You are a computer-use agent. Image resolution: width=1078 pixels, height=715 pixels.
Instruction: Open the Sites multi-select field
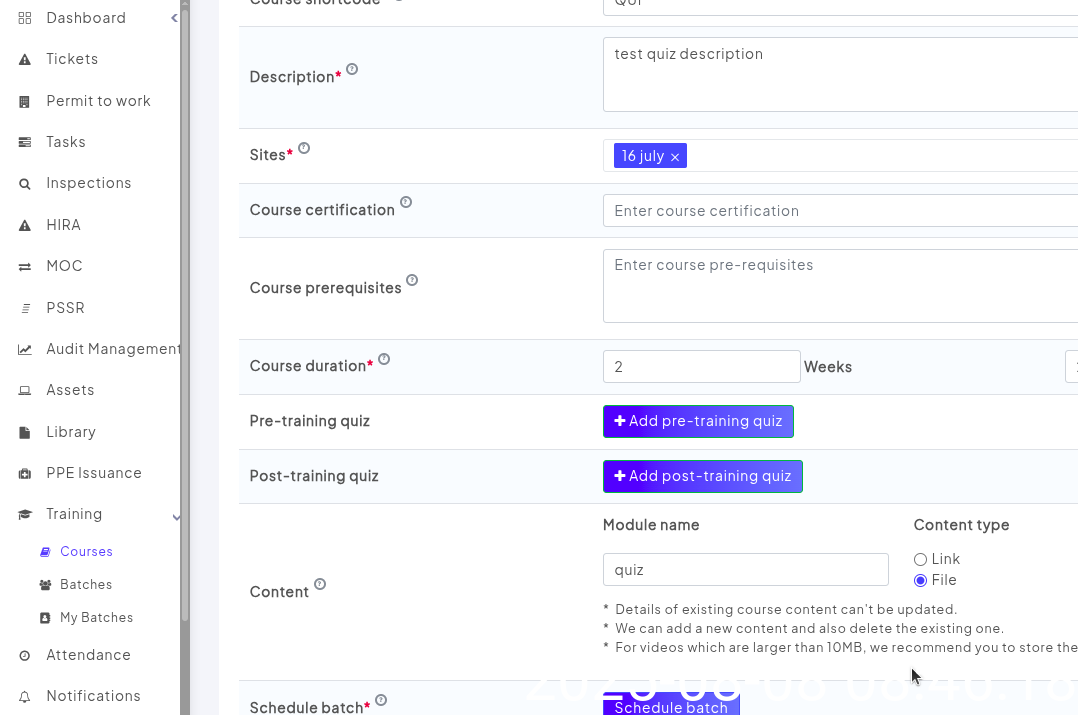click(x=880, y=156)
